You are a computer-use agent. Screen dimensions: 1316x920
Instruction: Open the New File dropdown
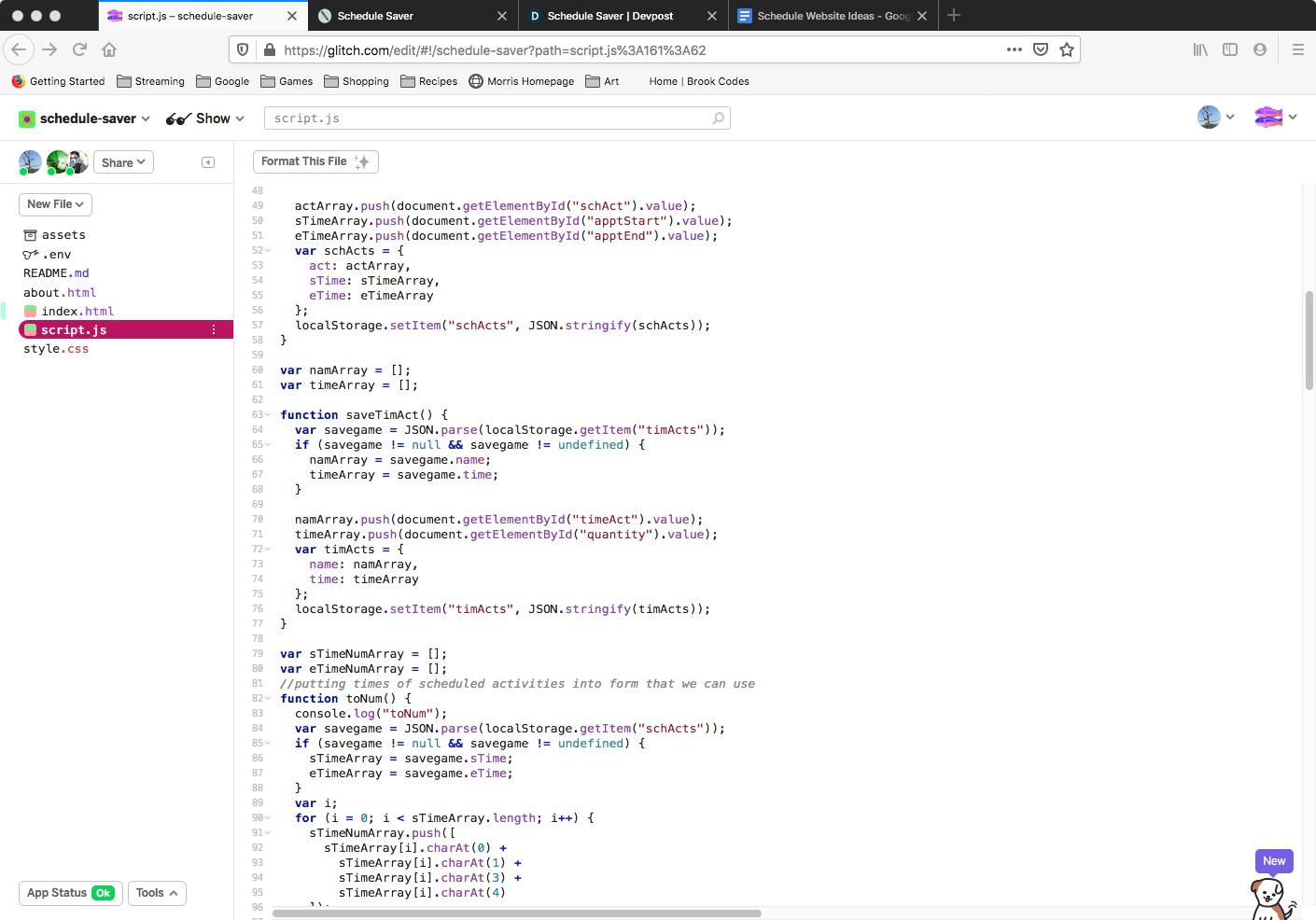pyautogui.click(x=55, y=204)
